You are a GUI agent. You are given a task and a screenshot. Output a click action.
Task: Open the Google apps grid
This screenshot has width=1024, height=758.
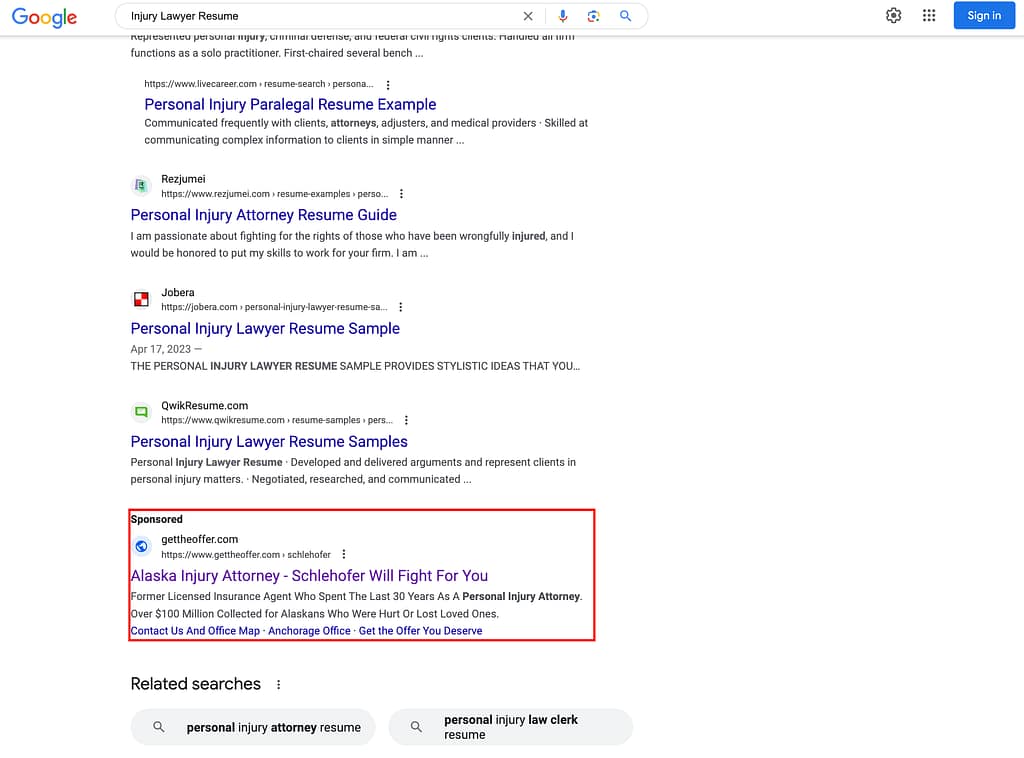pos(929,16)
